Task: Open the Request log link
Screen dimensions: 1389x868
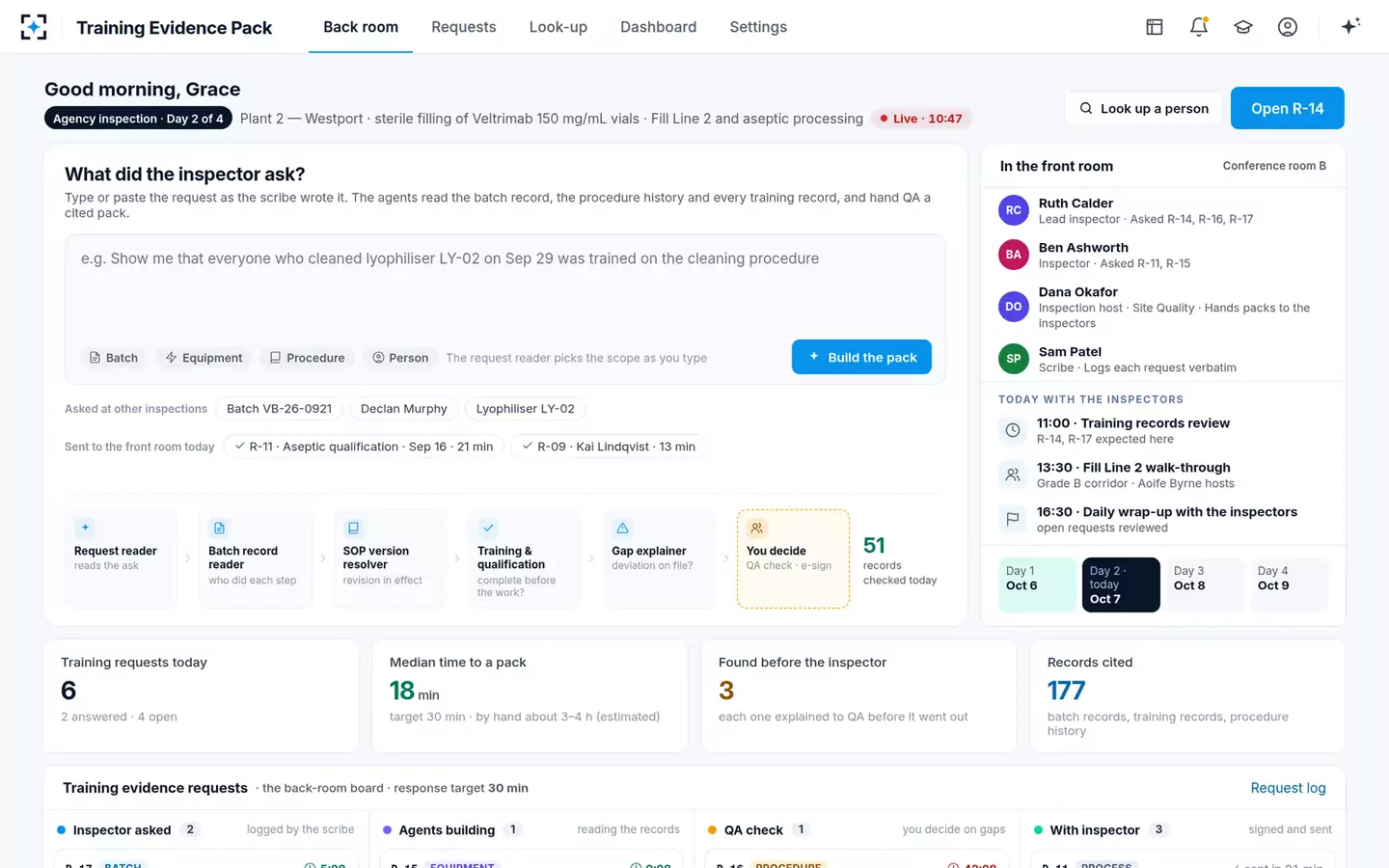Action: pos(1288,788)
